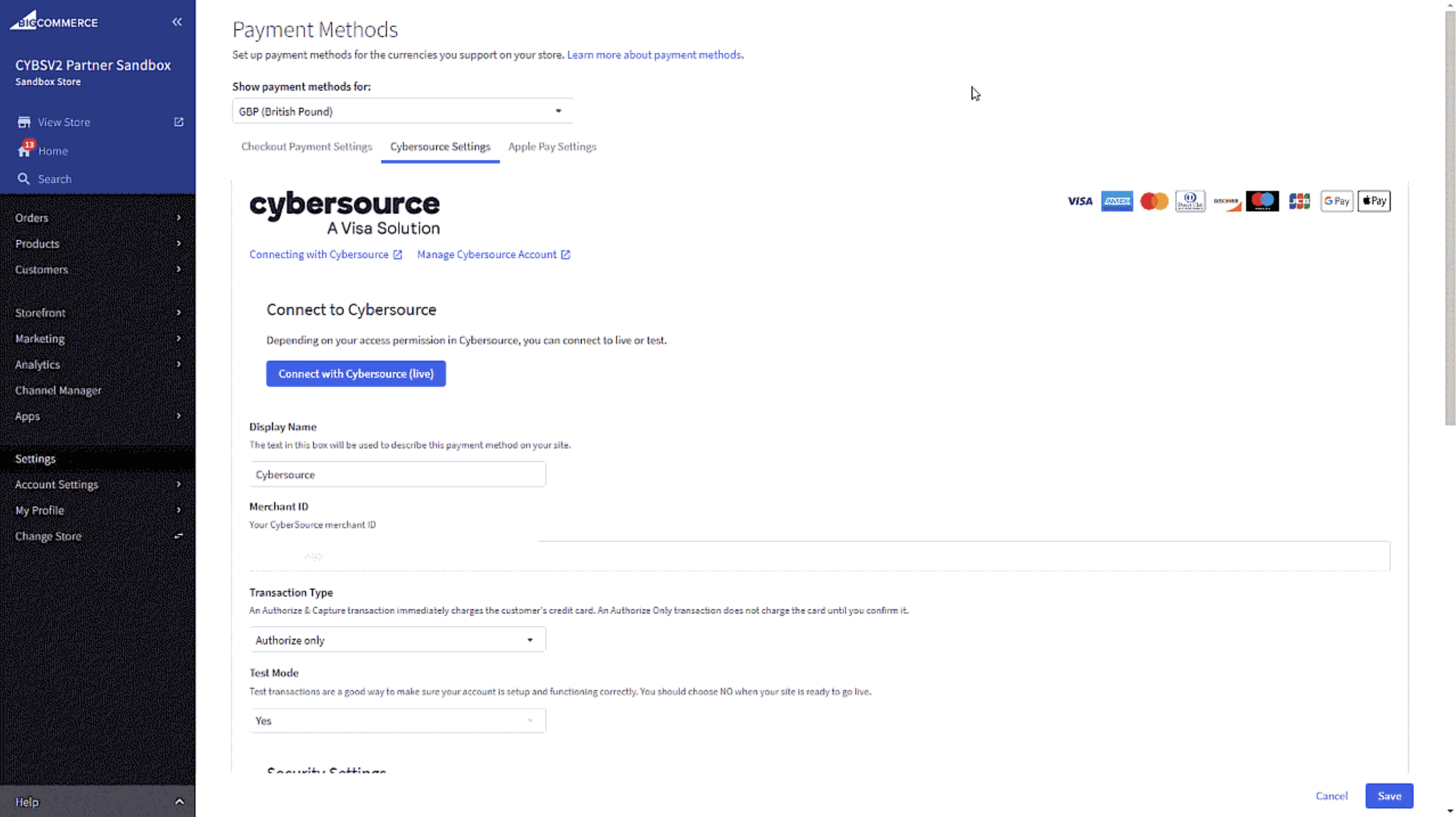This screenshot has width=1456, height=817.
Task: Click Change Store in sidebar
Action: pos(48,536)
